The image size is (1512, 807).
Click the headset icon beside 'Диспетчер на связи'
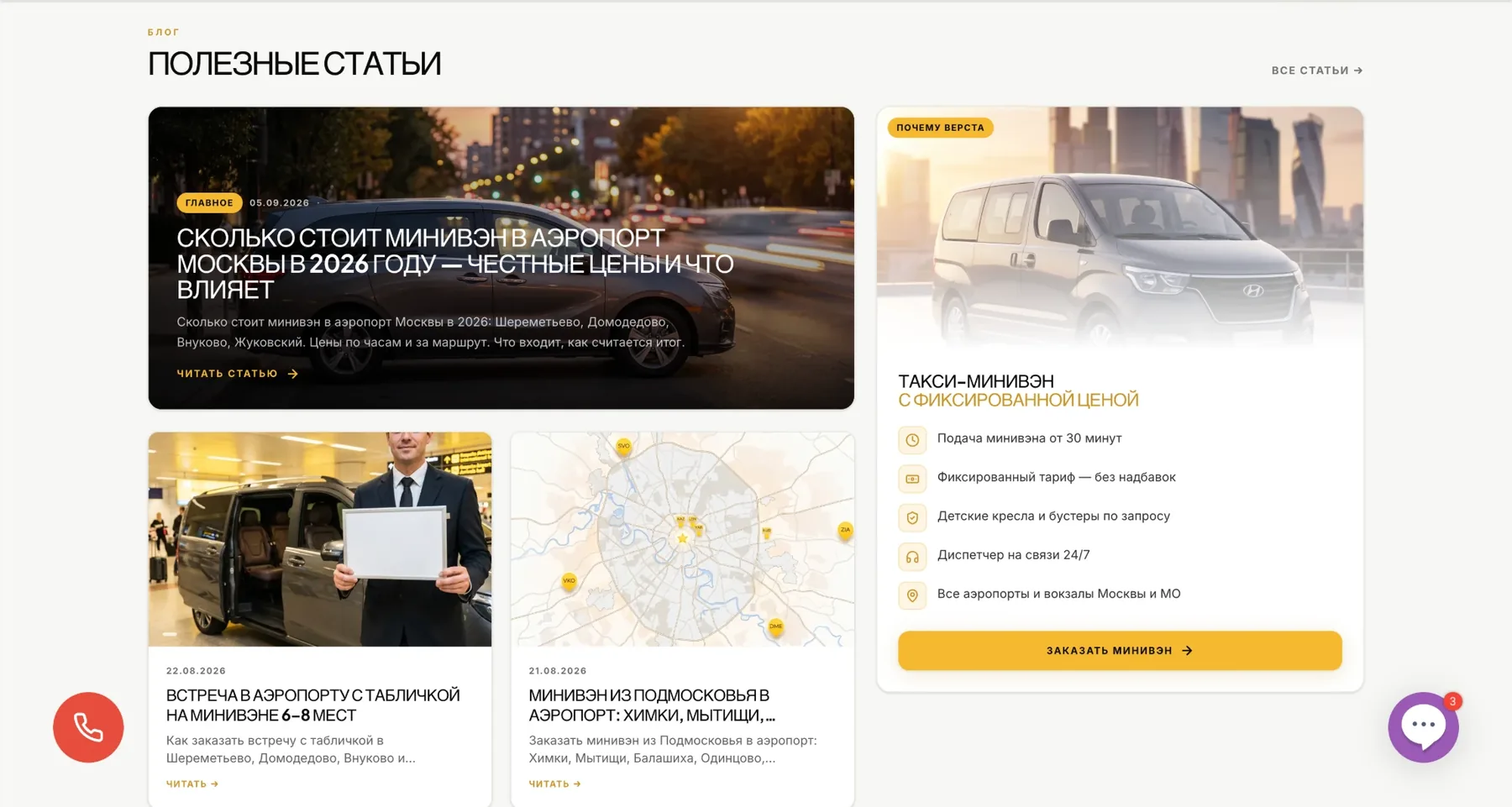912,556
